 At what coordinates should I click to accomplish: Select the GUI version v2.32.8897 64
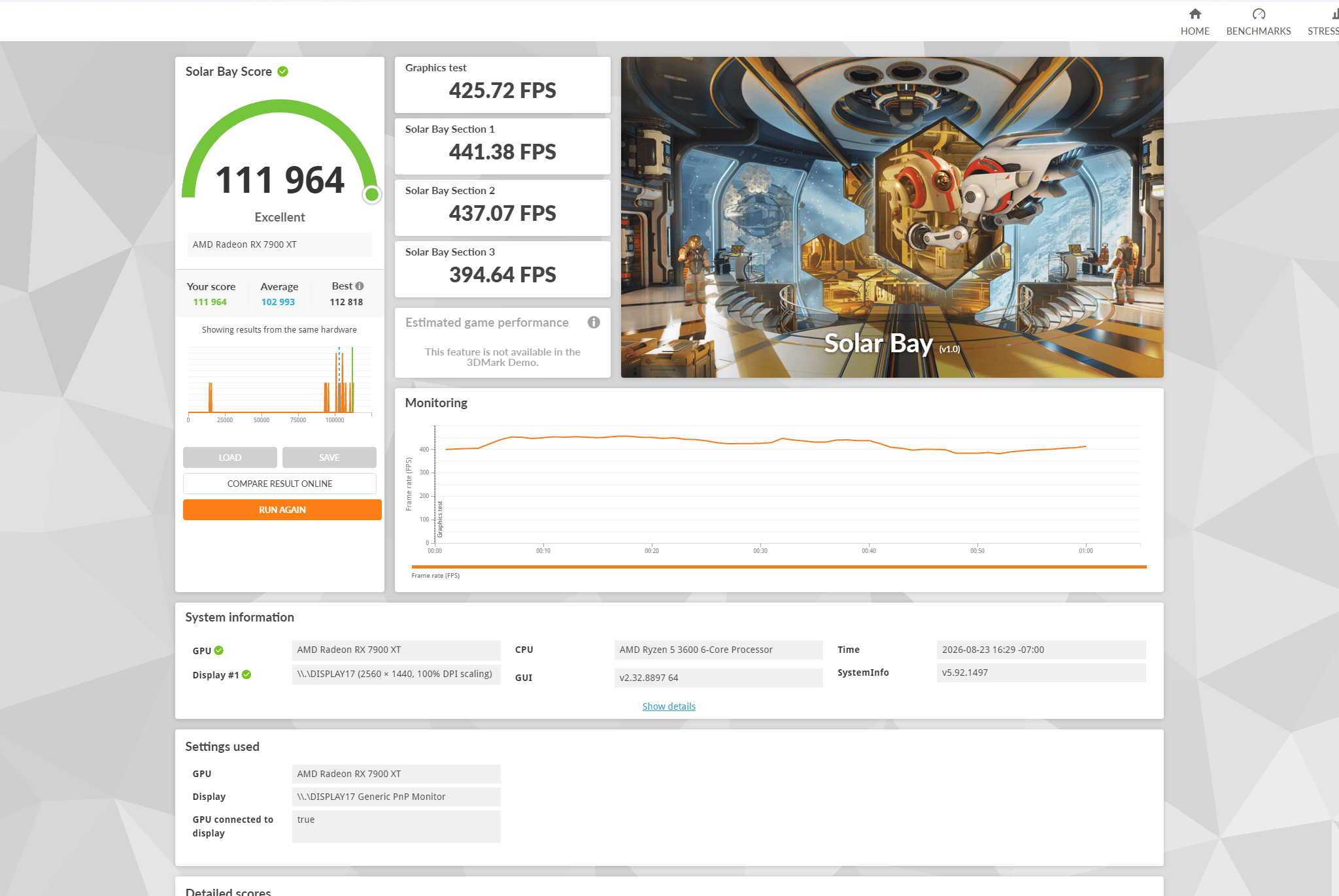coord(719,678)
